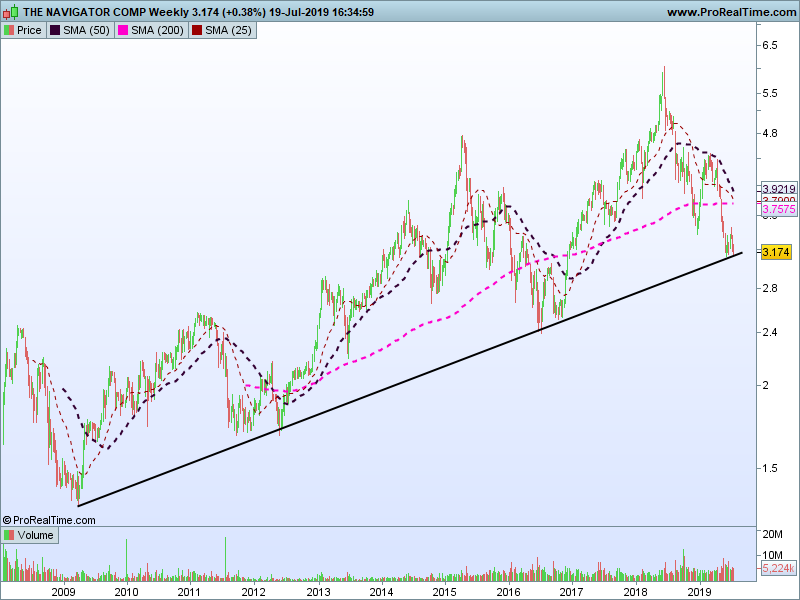Click the 4.8 price axis label
This screenshot has height=600, width=800.
coord(770,133)
